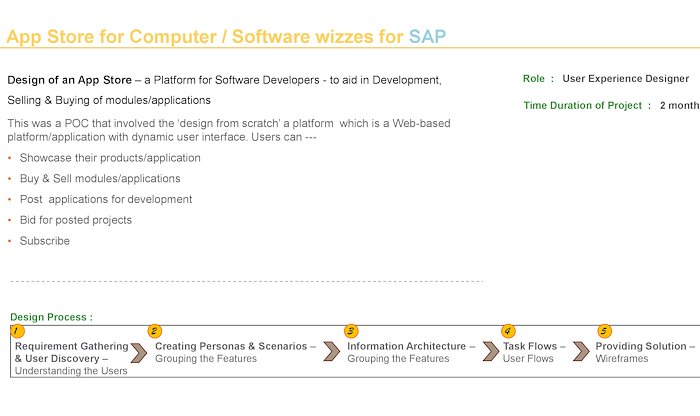700x416 pixels.
Task: Click the 'Subscribe' bullet
Action: point(45,241)
